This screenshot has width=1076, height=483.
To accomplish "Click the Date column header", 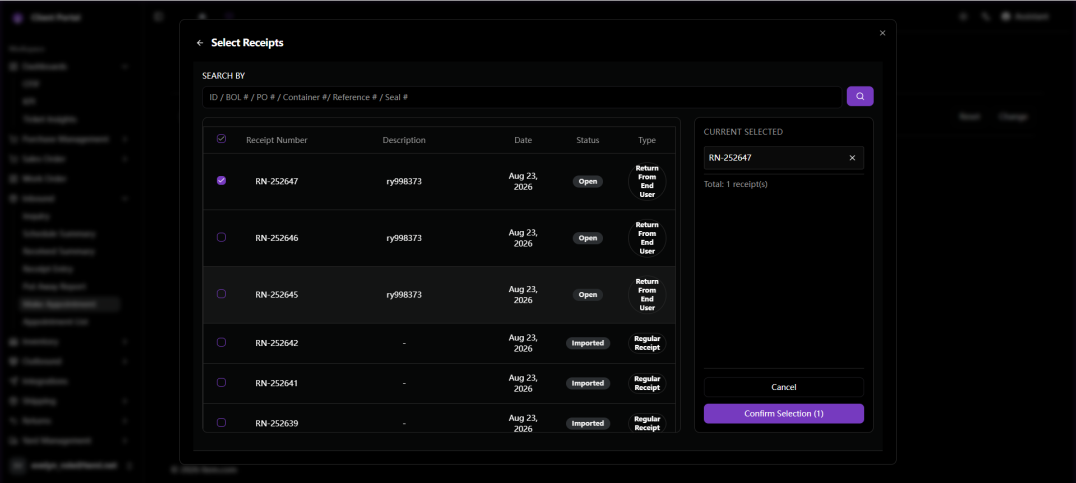I will point(523,140).
